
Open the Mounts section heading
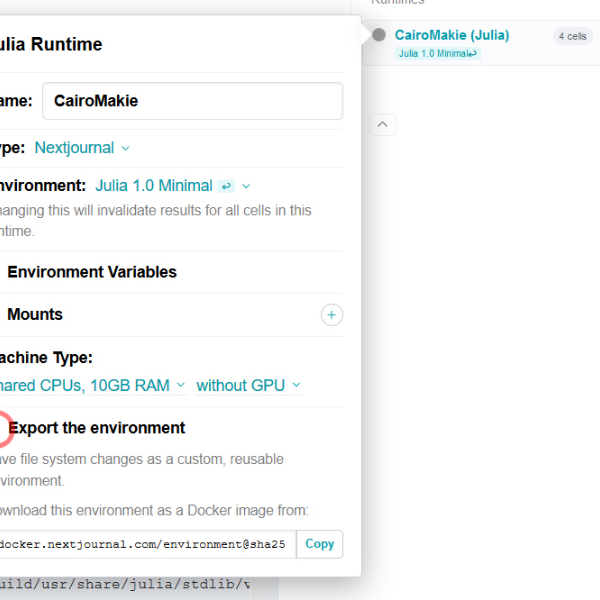tap(35, 315)
